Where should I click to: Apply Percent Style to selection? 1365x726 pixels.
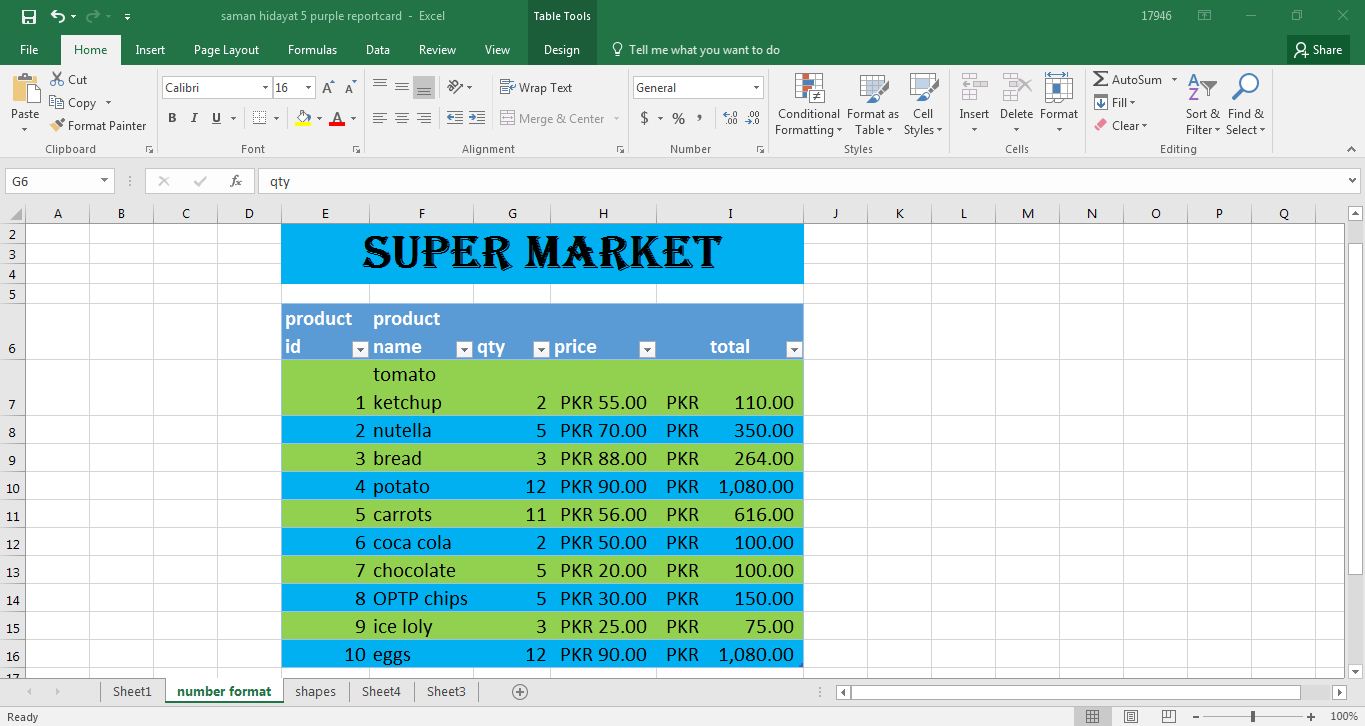[676, 118]
